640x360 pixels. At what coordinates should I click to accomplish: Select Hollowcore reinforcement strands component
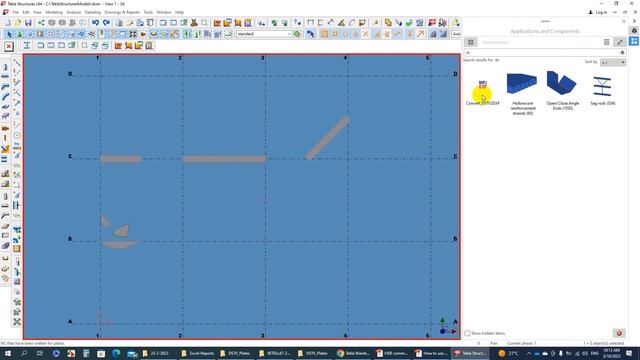(x=522, y=94)
